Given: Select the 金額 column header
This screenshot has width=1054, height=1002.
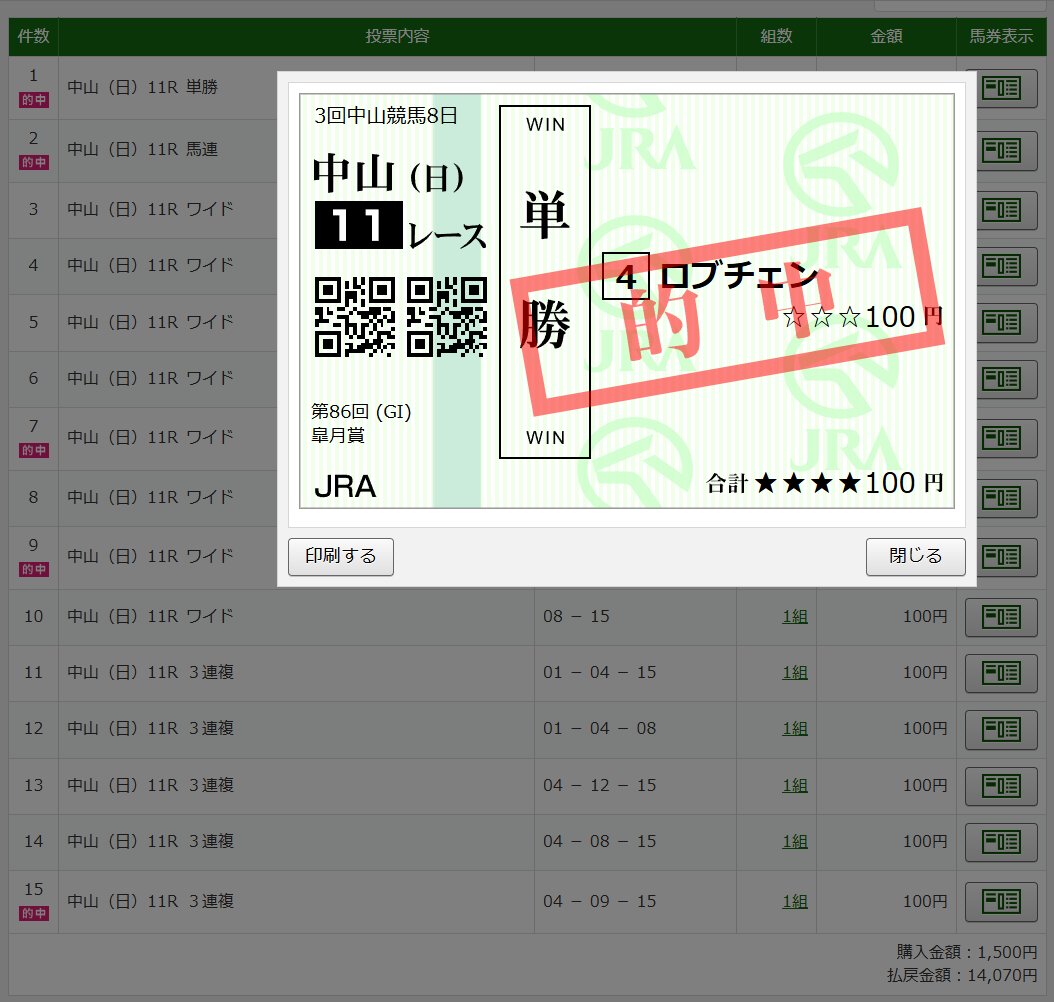Looking at the screenshot, I should coord(887,36).
